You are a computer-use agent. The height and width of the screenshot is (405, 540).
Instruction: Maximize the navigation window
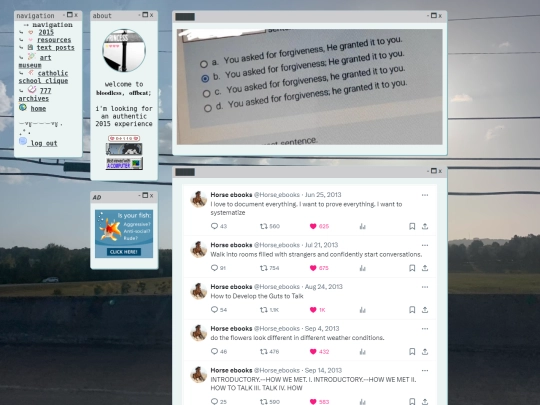70,15
